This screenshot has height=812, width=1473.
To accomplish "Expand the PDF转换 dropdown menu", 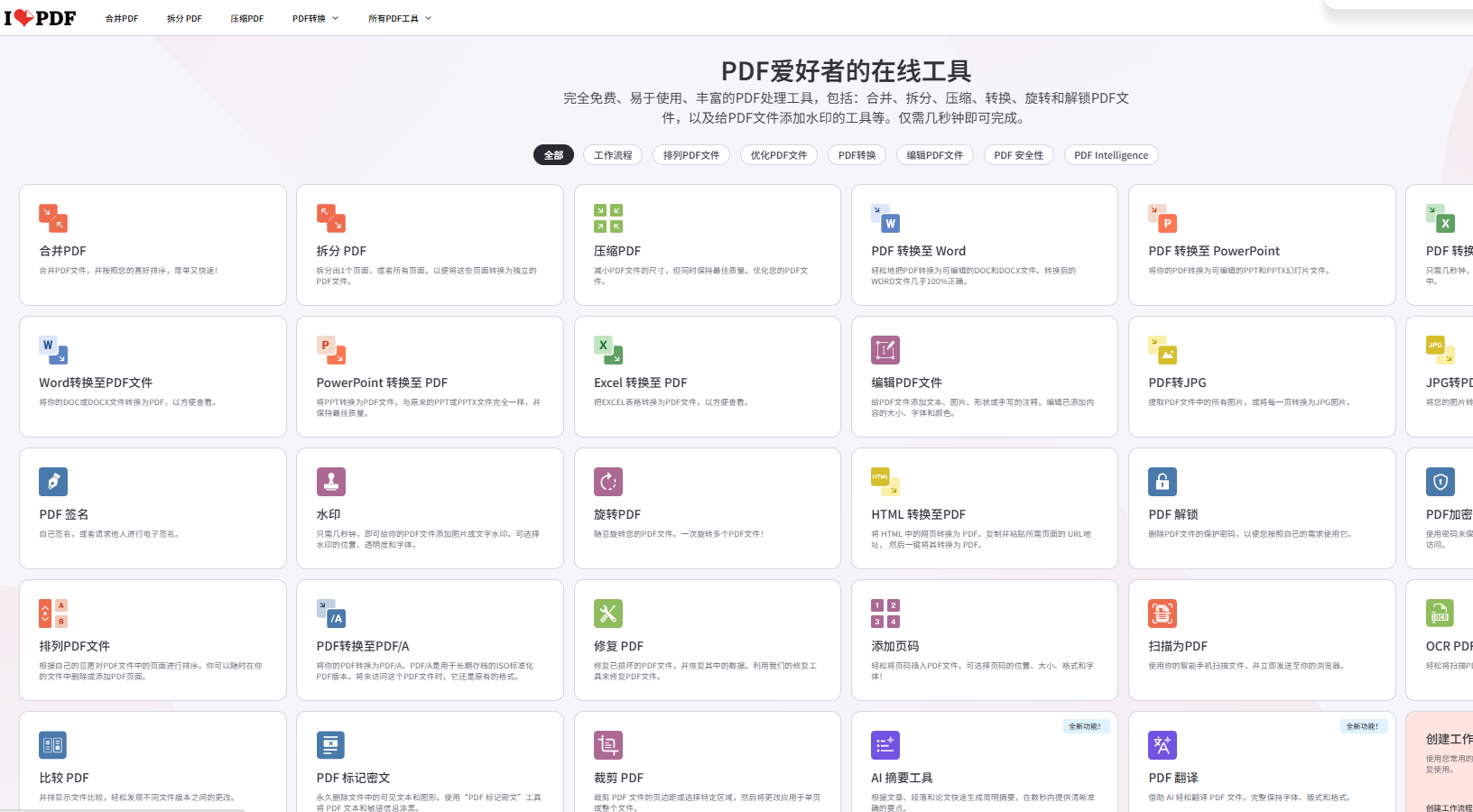I will point(315,18).
